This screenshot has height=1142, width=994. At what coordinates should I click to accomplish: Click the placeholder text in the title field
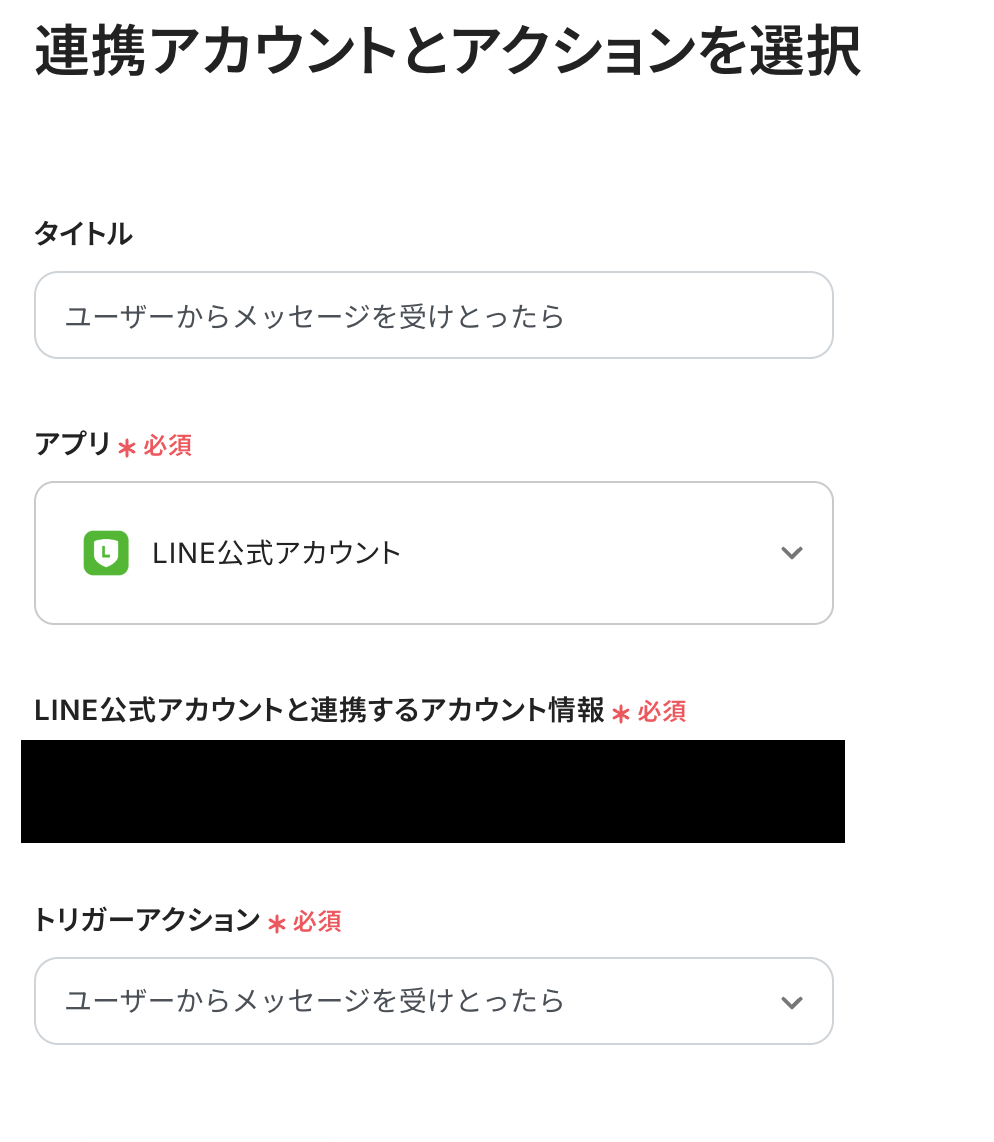[315, 317]
